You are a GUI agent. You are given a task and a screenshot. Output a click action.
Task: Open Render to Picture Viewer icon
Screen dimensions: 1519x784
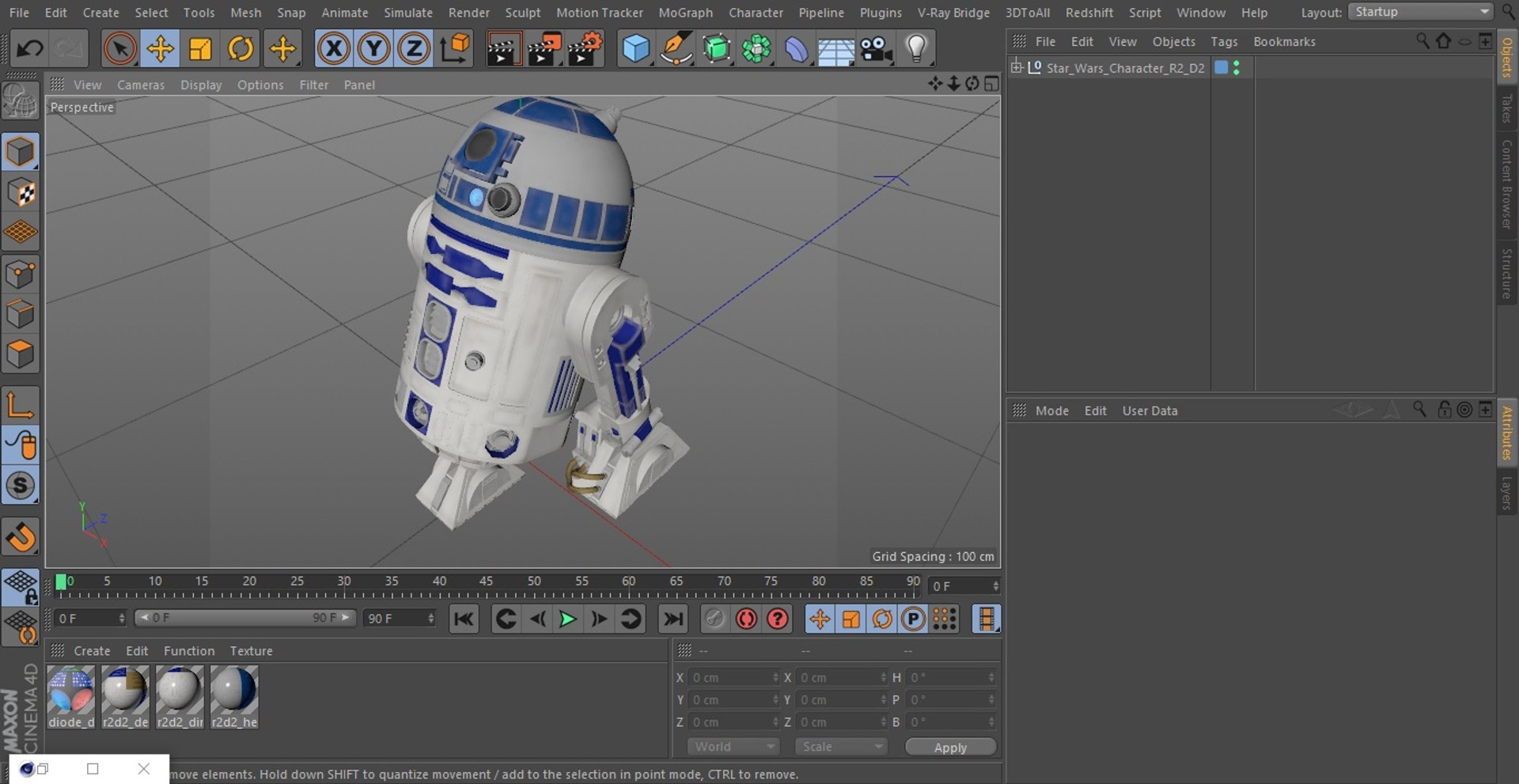click(x=544, y=49)
